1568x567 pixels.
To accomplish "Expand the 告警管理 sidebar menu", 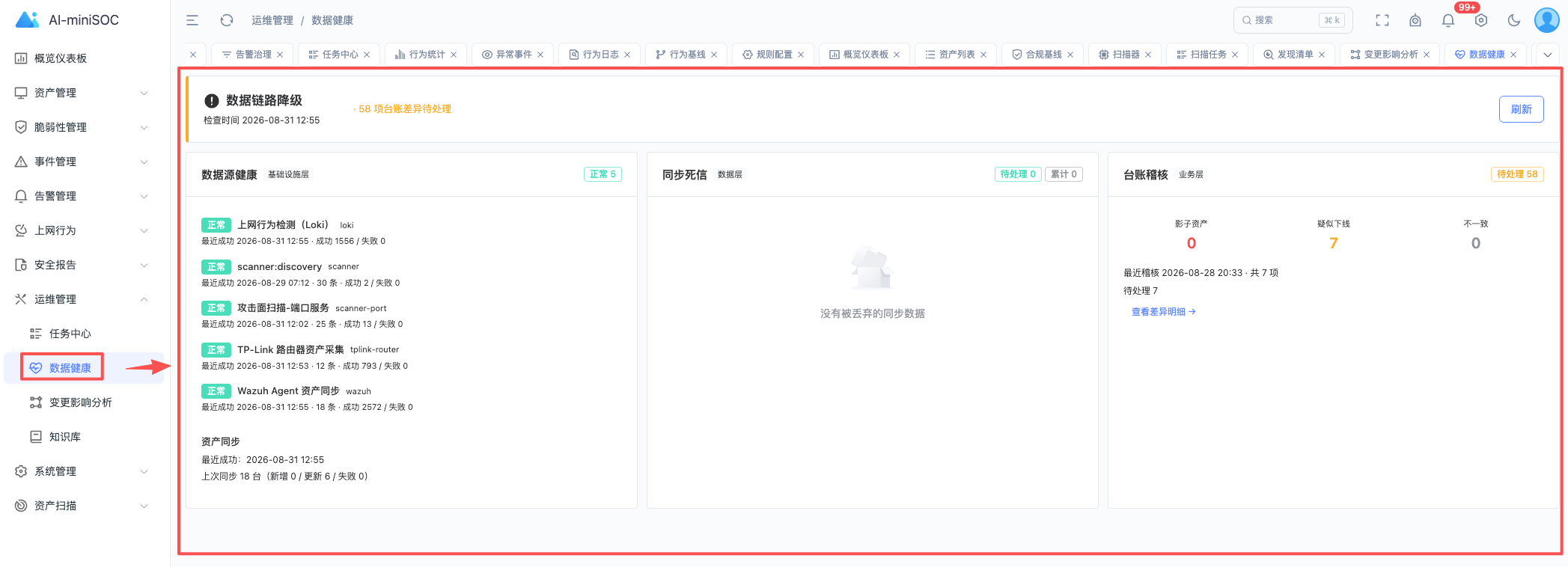I will 82,196.
